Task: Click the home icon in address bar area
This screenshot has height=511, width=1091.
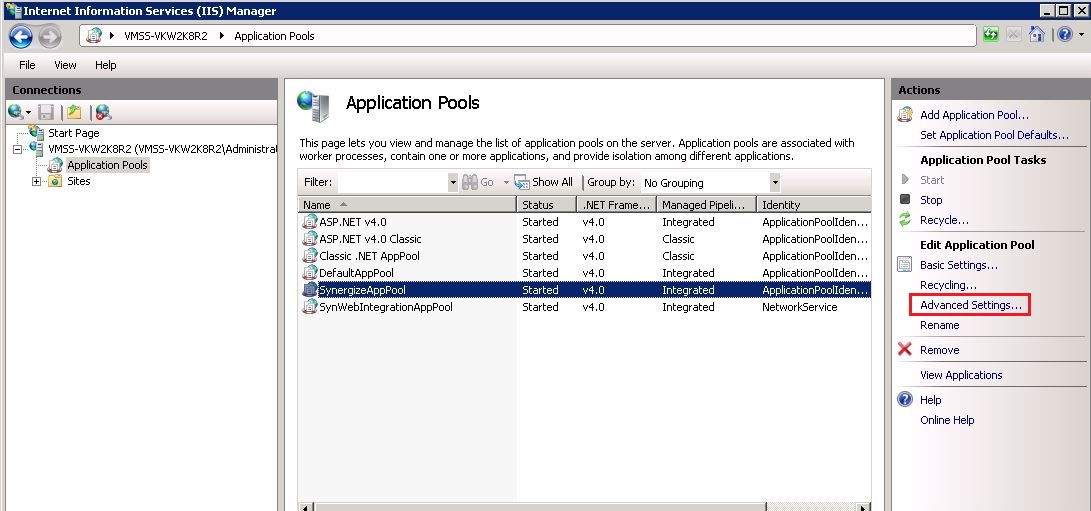Action: click(1037, 34)
